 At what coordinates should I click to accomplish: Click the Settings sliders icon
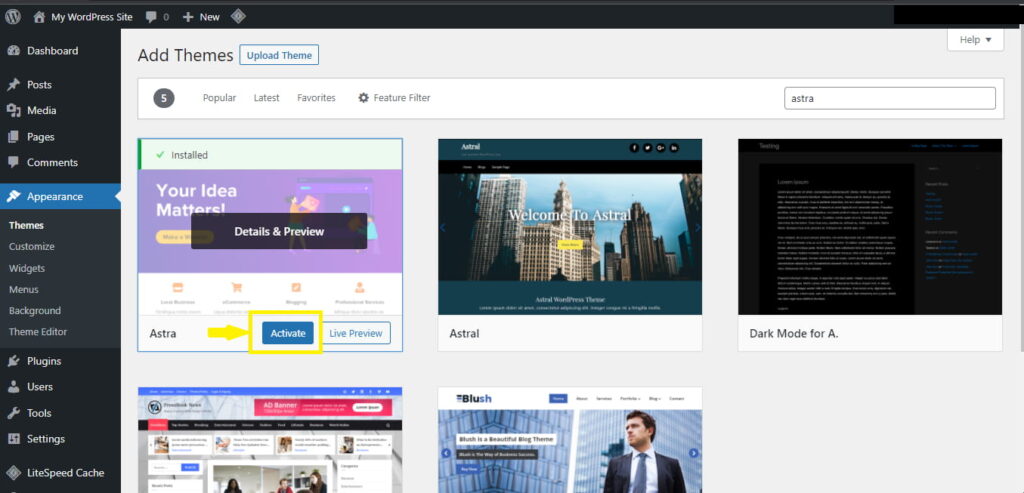pos(13,439)
